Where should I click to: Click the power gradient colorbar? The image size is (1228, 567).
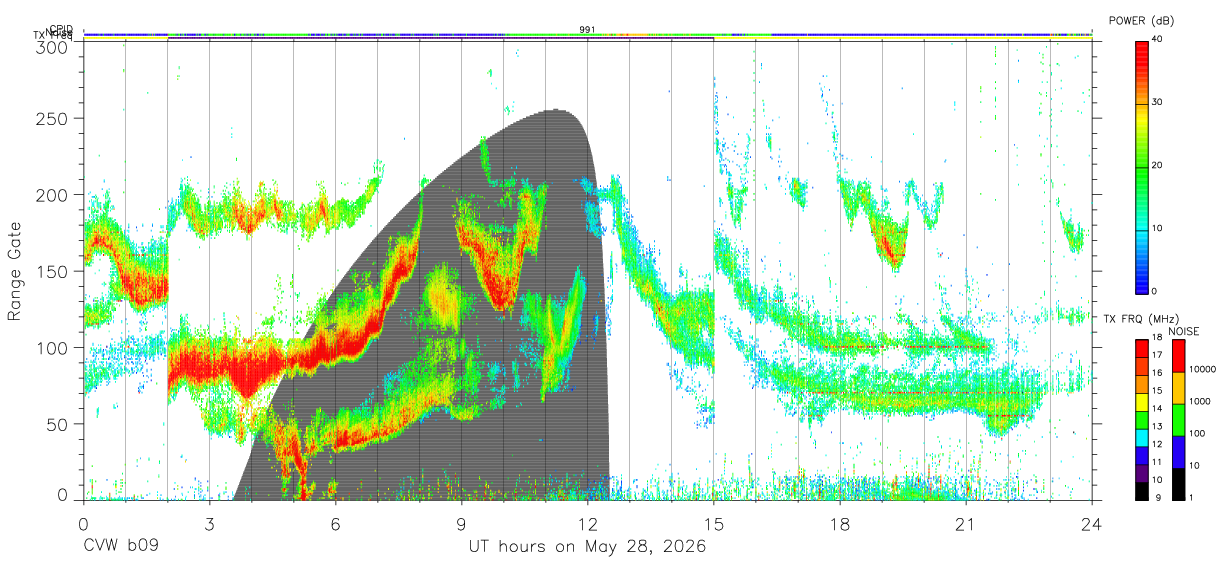tap(1141, 166)
